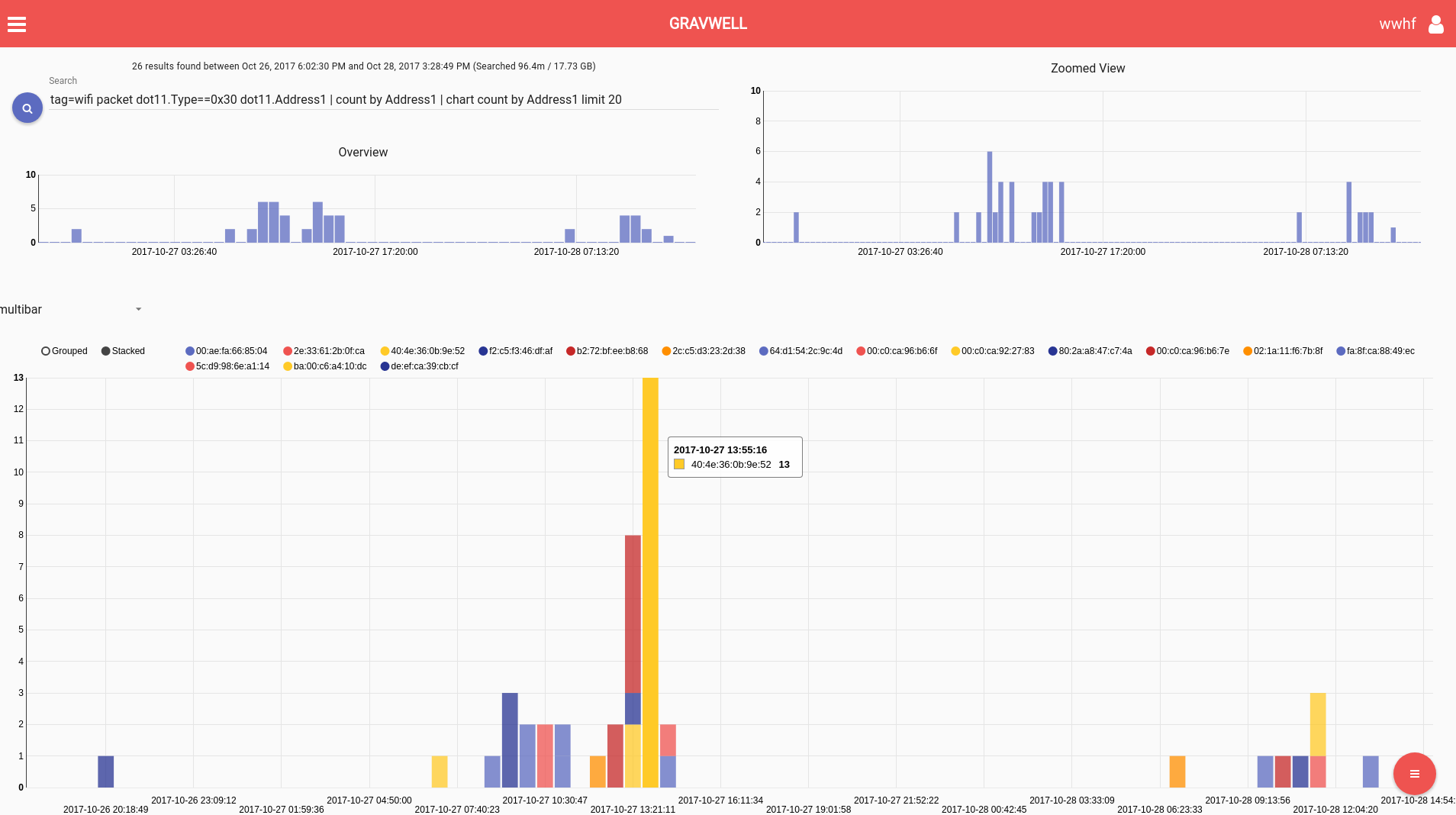Click the tall yellow bar with 13 count

pos(650,580)
